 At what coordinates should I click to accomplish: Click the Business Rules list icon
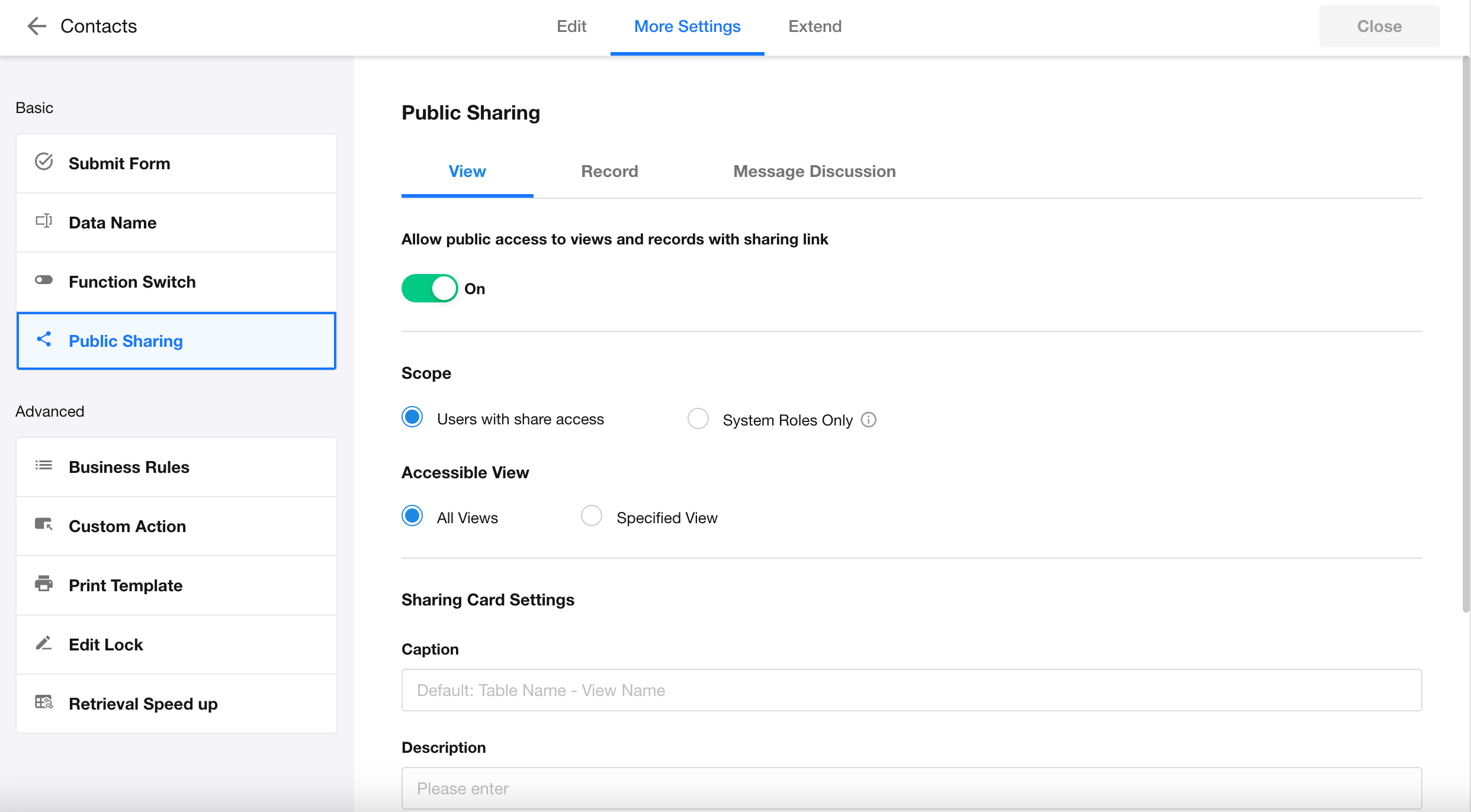44,466
